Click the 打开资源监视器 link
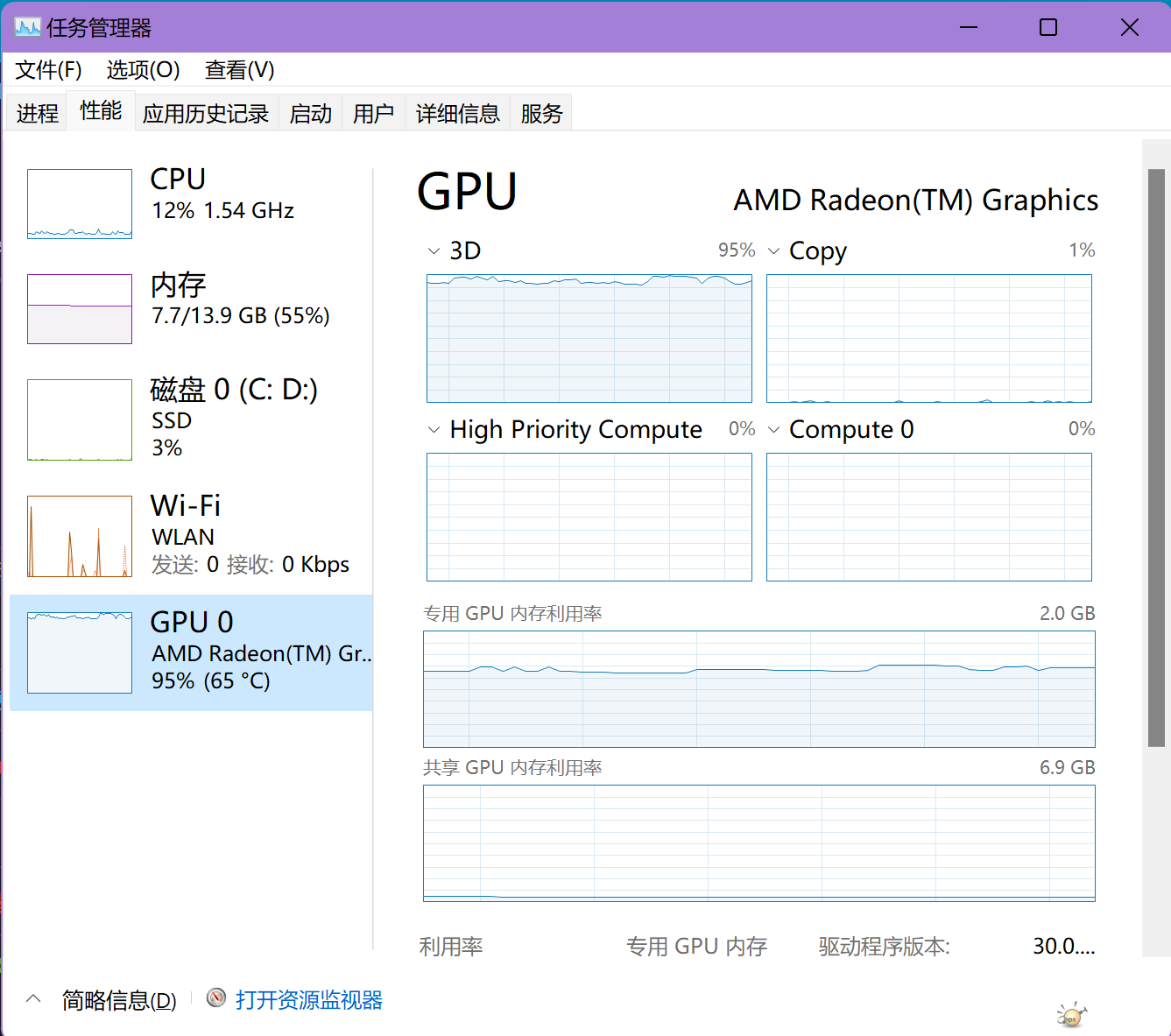The image size is (1171, 1036). coord(308,1000)
